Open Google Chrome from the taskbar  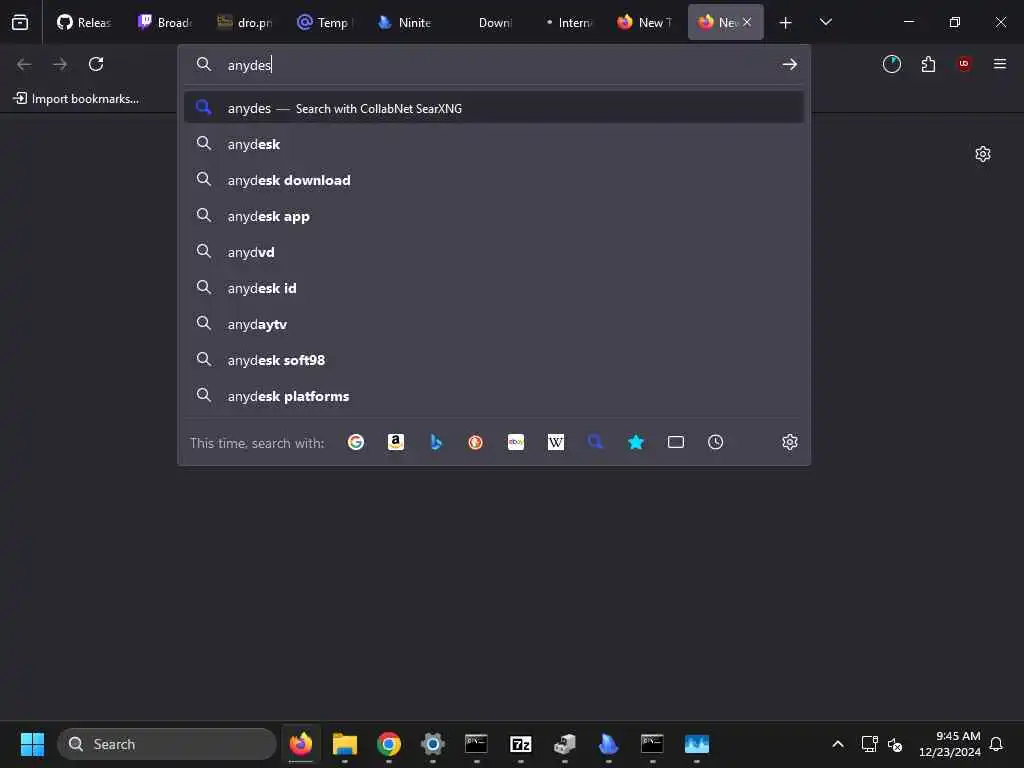389,744
